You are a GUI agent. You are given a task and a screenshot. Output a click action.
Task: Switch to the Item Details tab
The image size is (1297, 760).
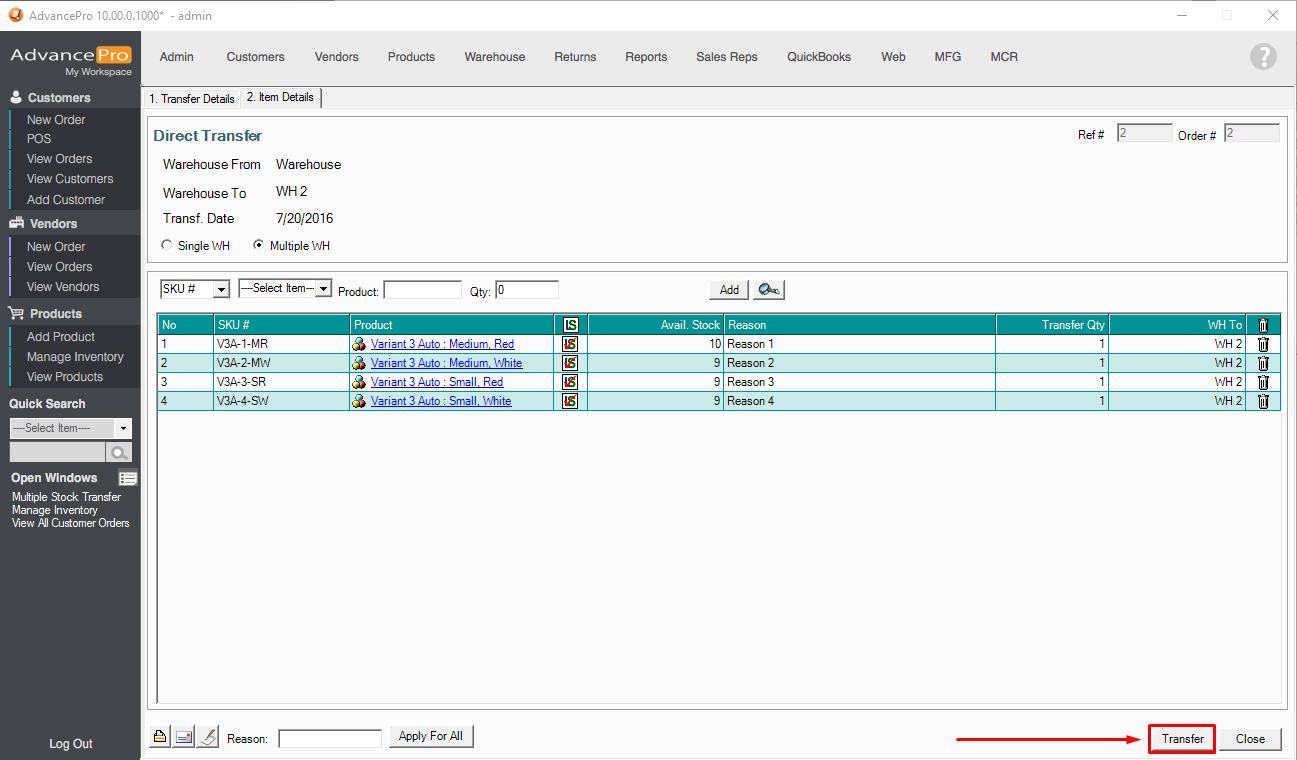click(280, 97)
